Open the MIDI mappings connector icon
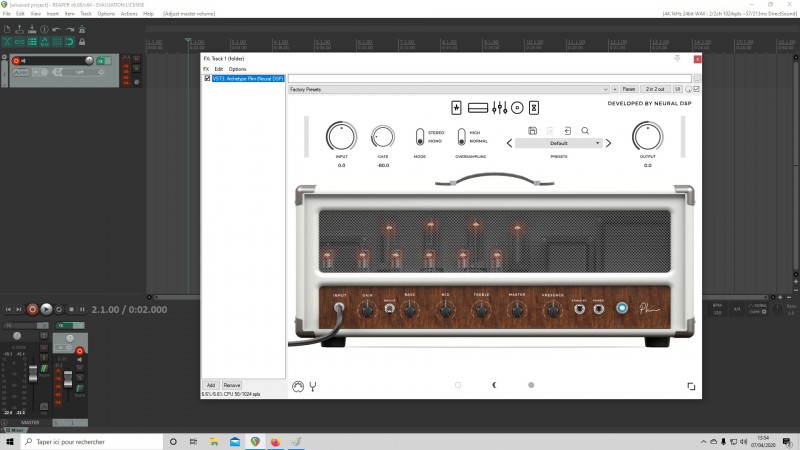This screenshot has width=800, height=450. pyautogui.click(x=297, y=385)
